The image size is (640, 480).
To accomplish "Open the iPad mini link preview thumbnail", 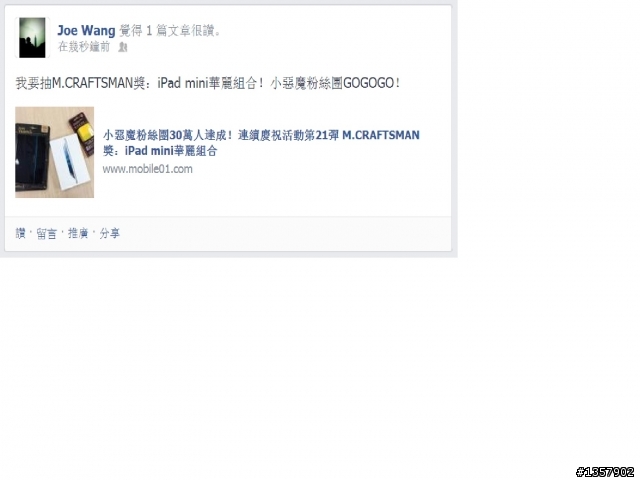I will tap(54, 152).
